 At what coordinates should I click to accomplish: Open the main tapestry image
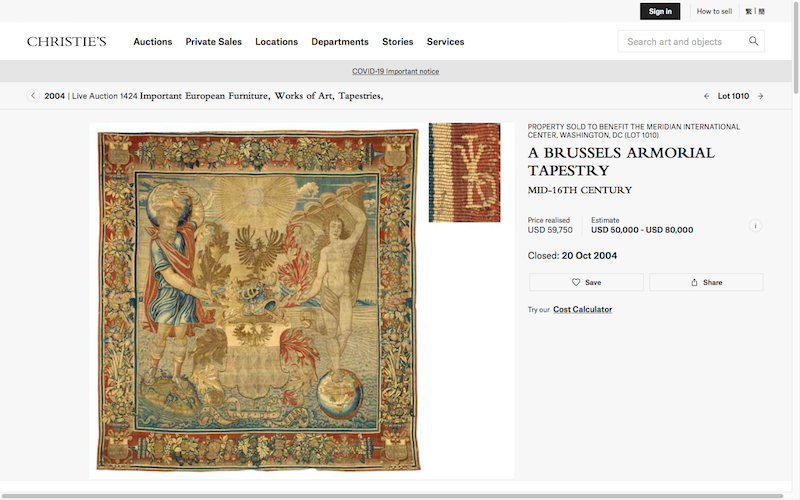point(258,300)
